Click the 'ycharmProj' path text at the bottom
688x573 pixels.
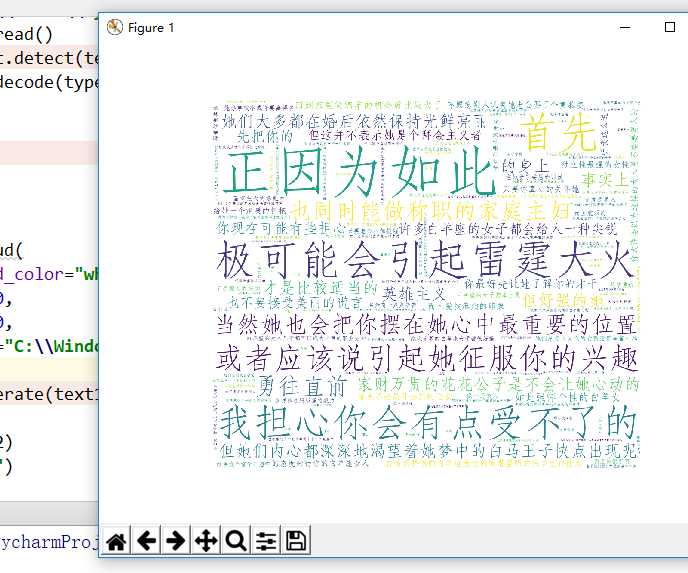(49, 542)
